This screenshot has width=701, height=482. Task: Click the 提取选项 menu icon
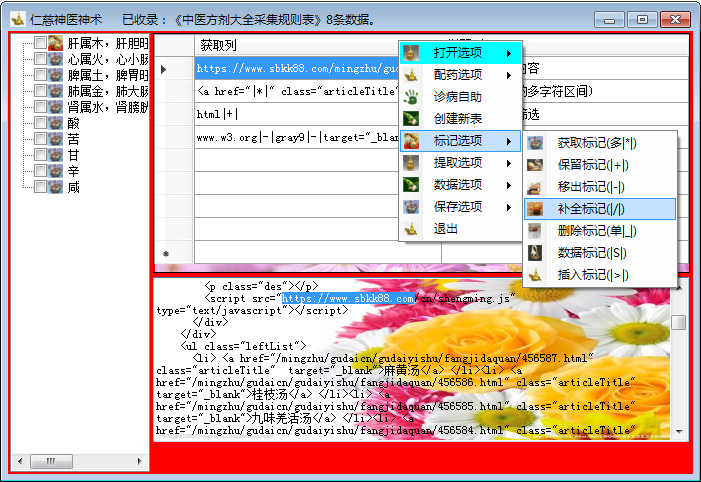click(411, 163)
